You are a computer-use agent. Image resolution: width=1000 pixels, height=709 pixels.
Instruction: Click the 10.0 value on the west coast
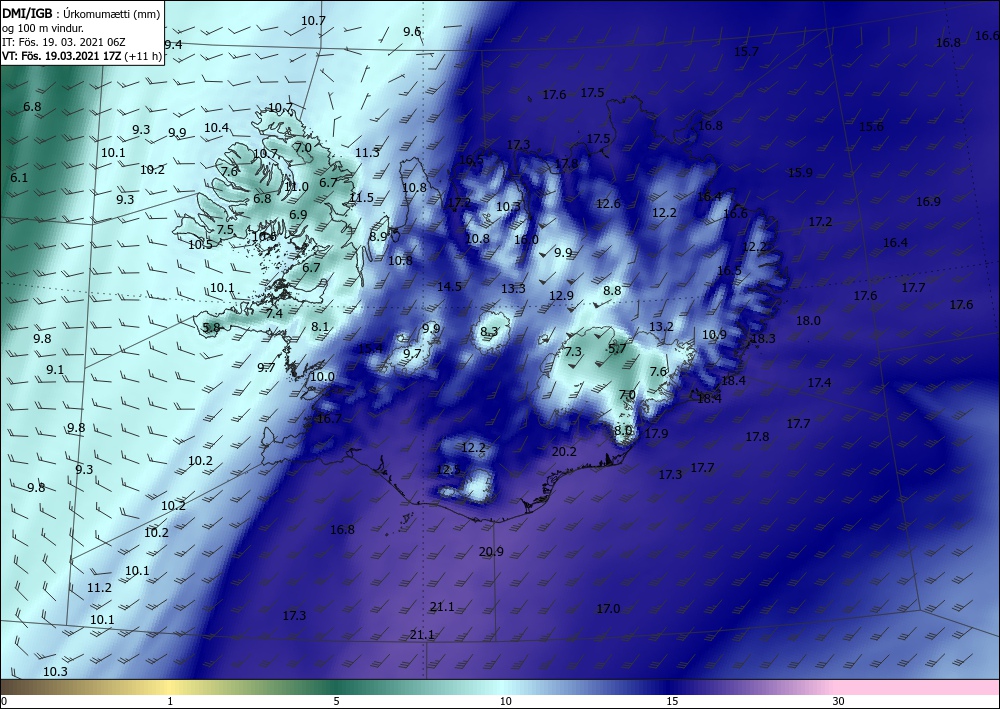point(322,377)
